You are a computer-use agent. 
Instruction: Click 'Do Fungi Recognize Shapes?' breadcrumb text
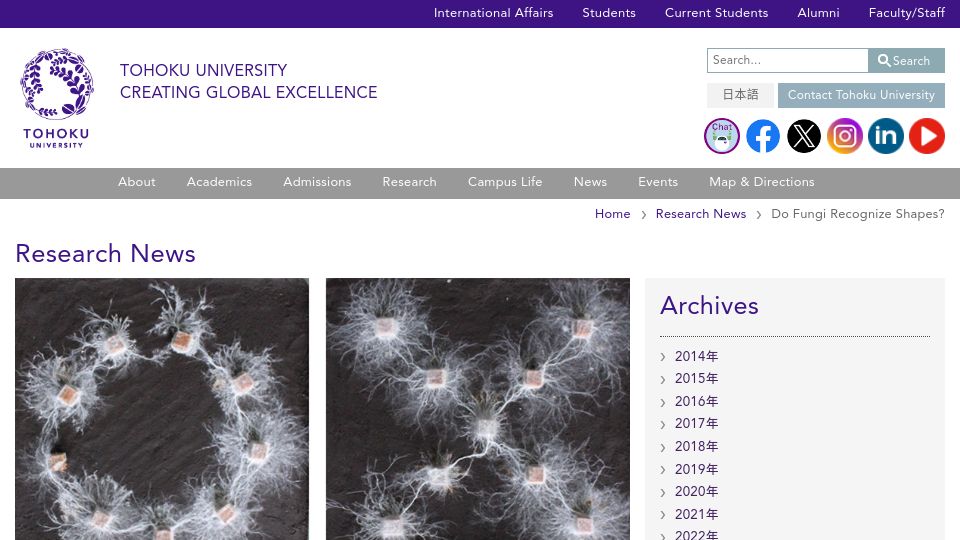pos(858,214)
